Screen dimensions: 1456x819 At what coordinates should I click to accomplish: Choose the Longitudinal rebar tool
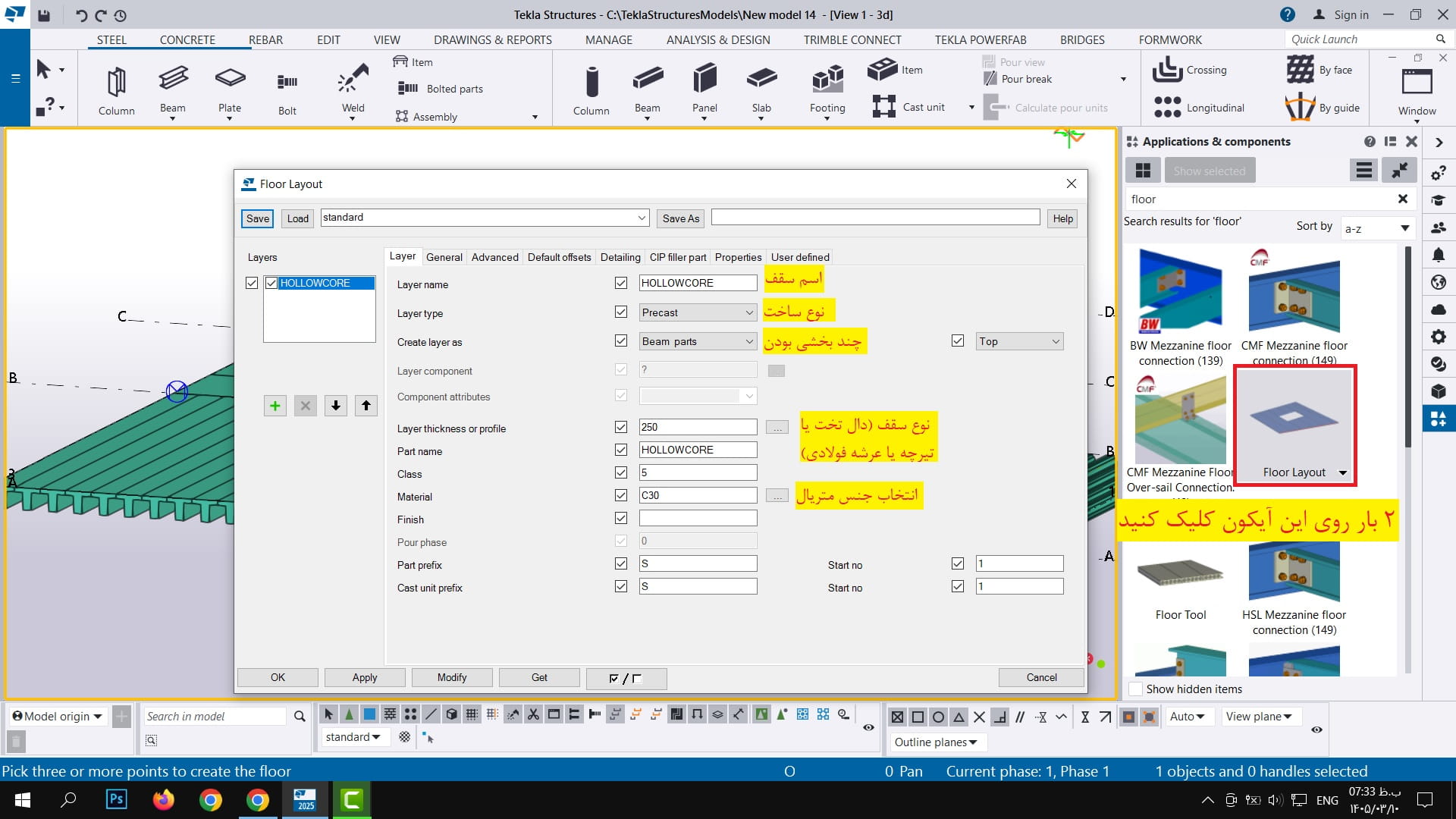click(1198, 108)
